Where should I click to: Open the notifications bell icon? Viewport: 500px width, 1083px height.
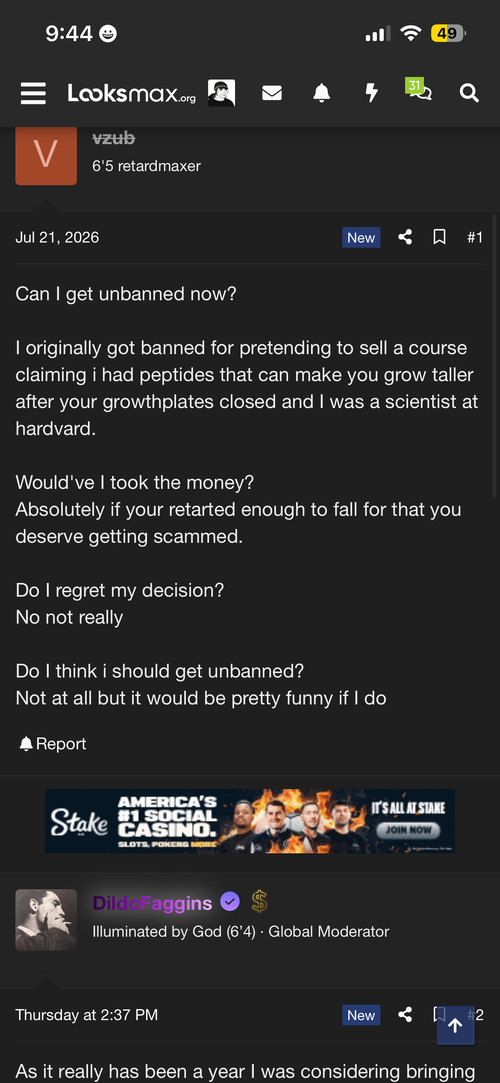pos(321,93)
